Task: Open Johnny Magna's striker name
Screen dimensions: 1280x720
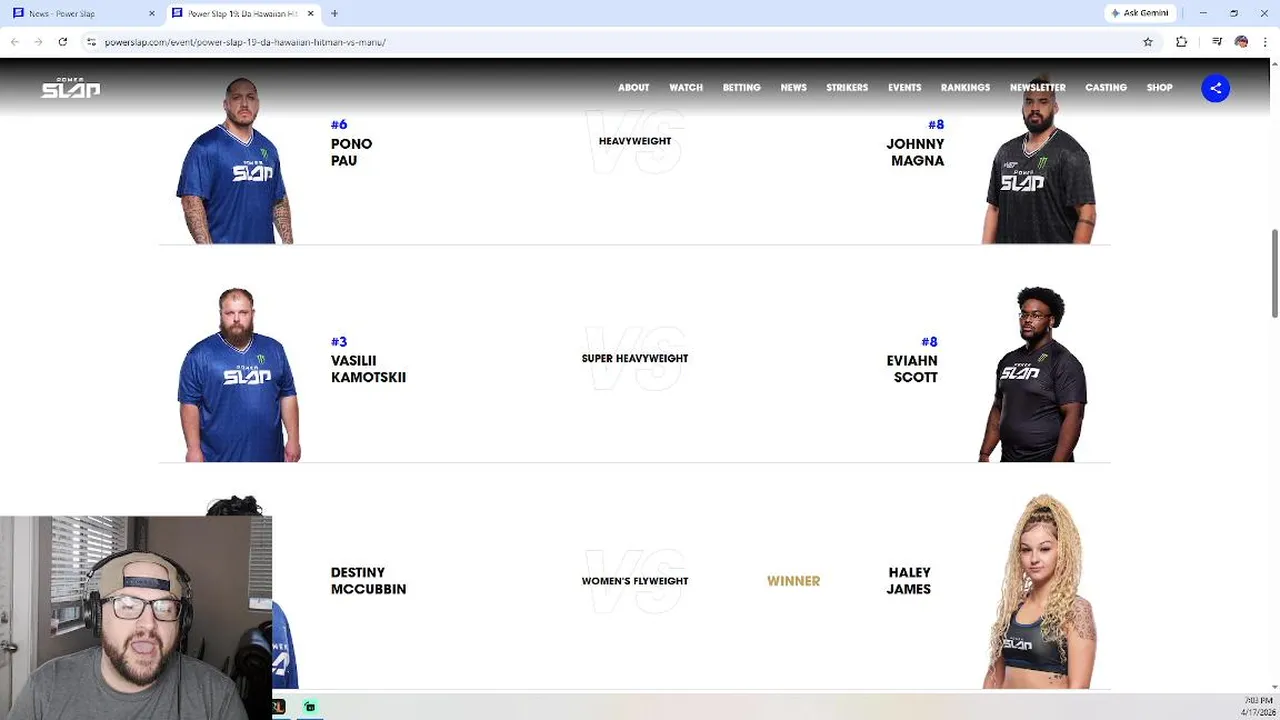Action: point(915,152)
